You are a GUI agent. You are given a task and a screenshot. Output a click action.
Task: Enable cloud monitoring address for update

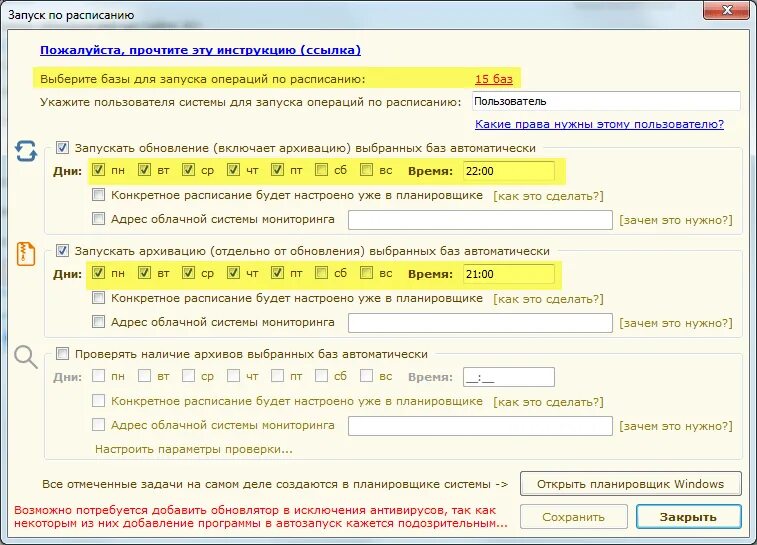[98, 219]
